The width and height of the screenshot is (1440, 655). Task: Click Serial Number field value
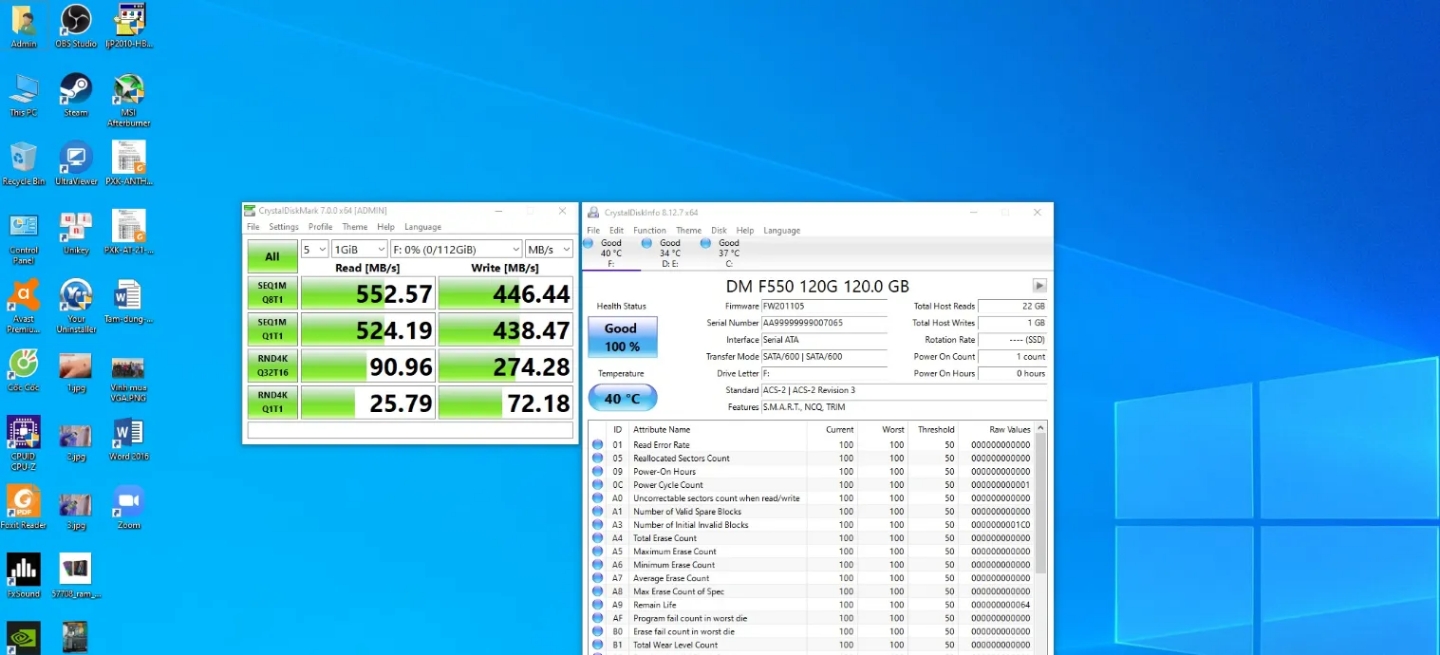click(824, 323)
